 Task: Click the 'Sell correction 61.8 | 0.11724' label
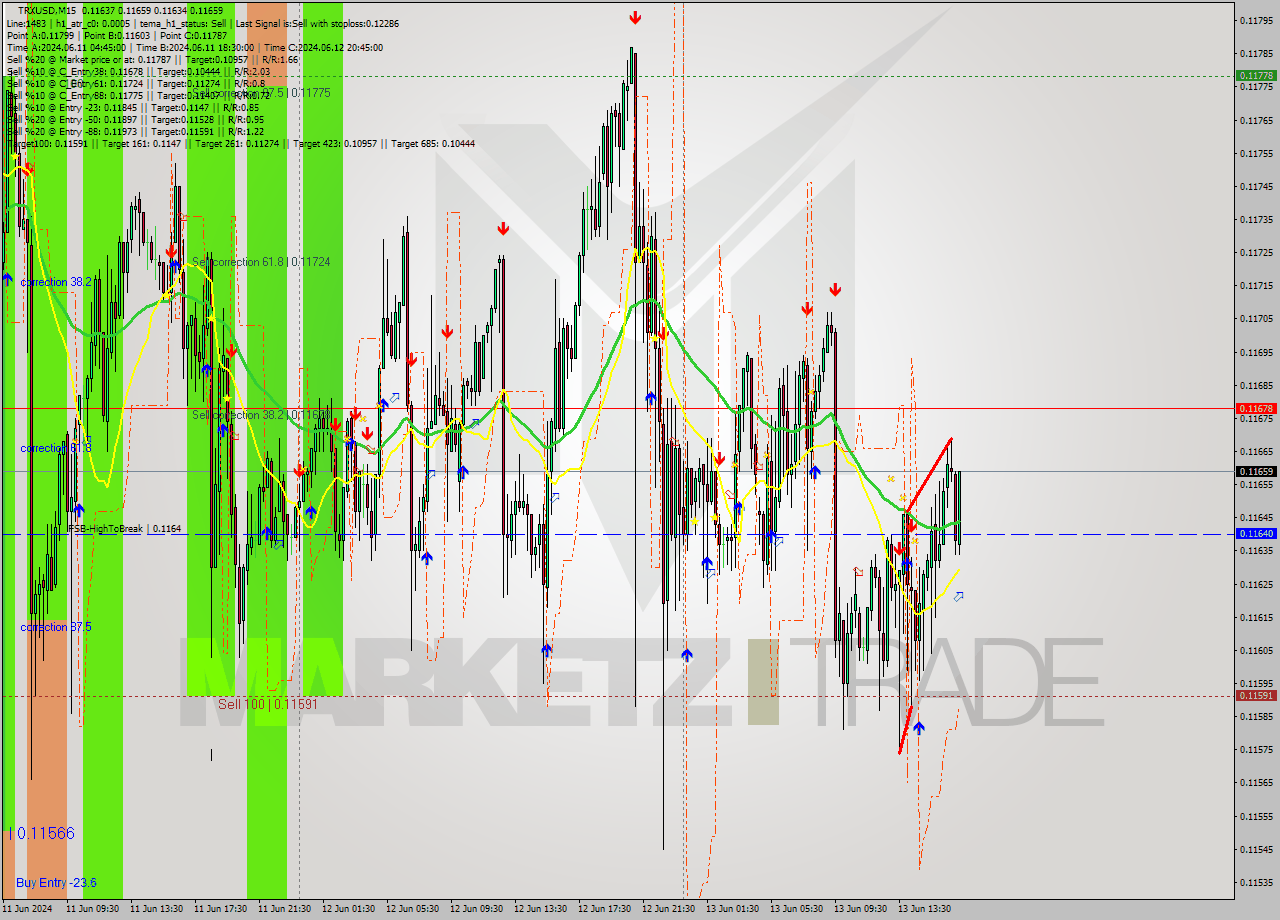[x=261, y=262]
